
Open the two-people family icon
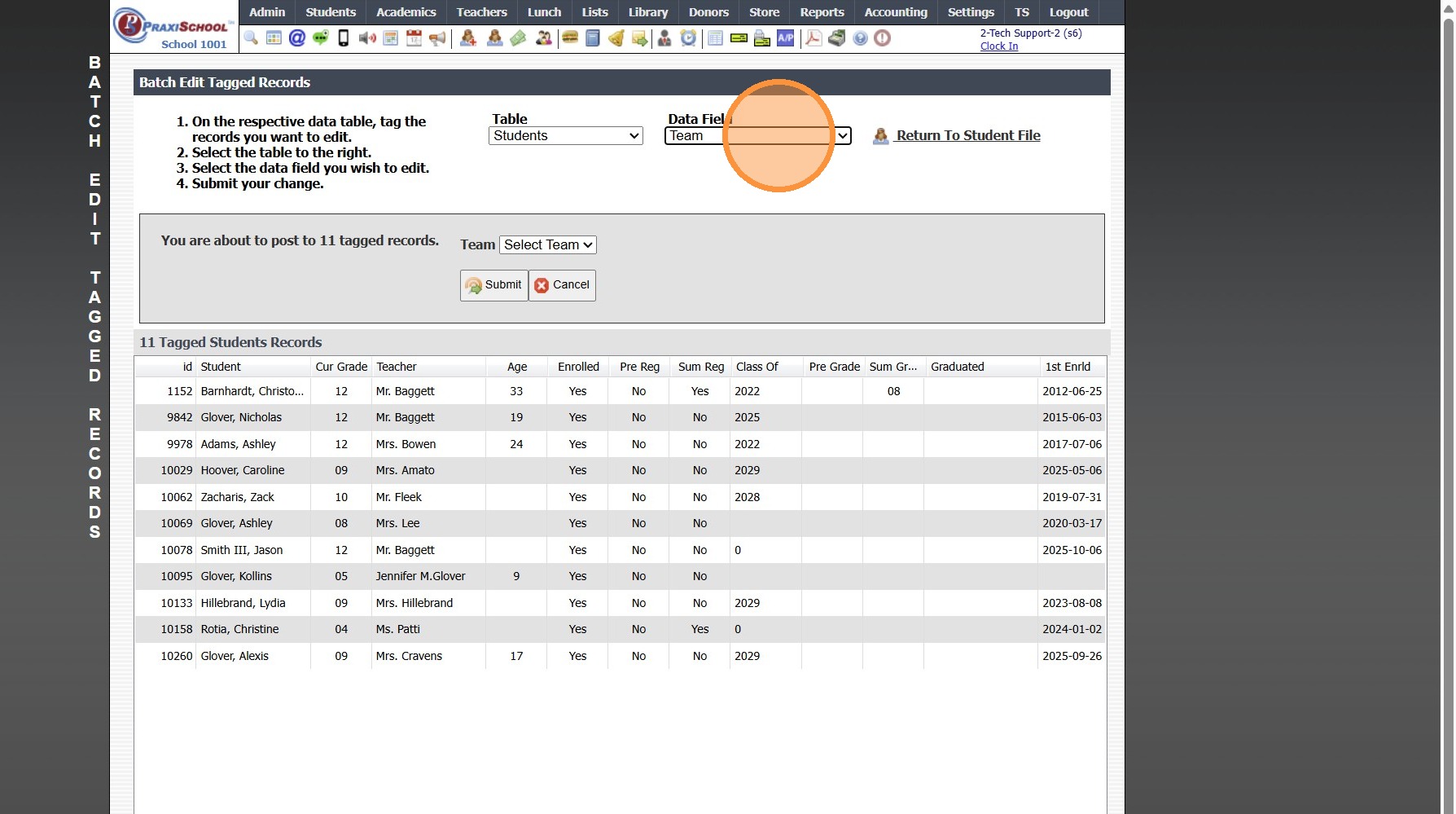pos(543,38)
